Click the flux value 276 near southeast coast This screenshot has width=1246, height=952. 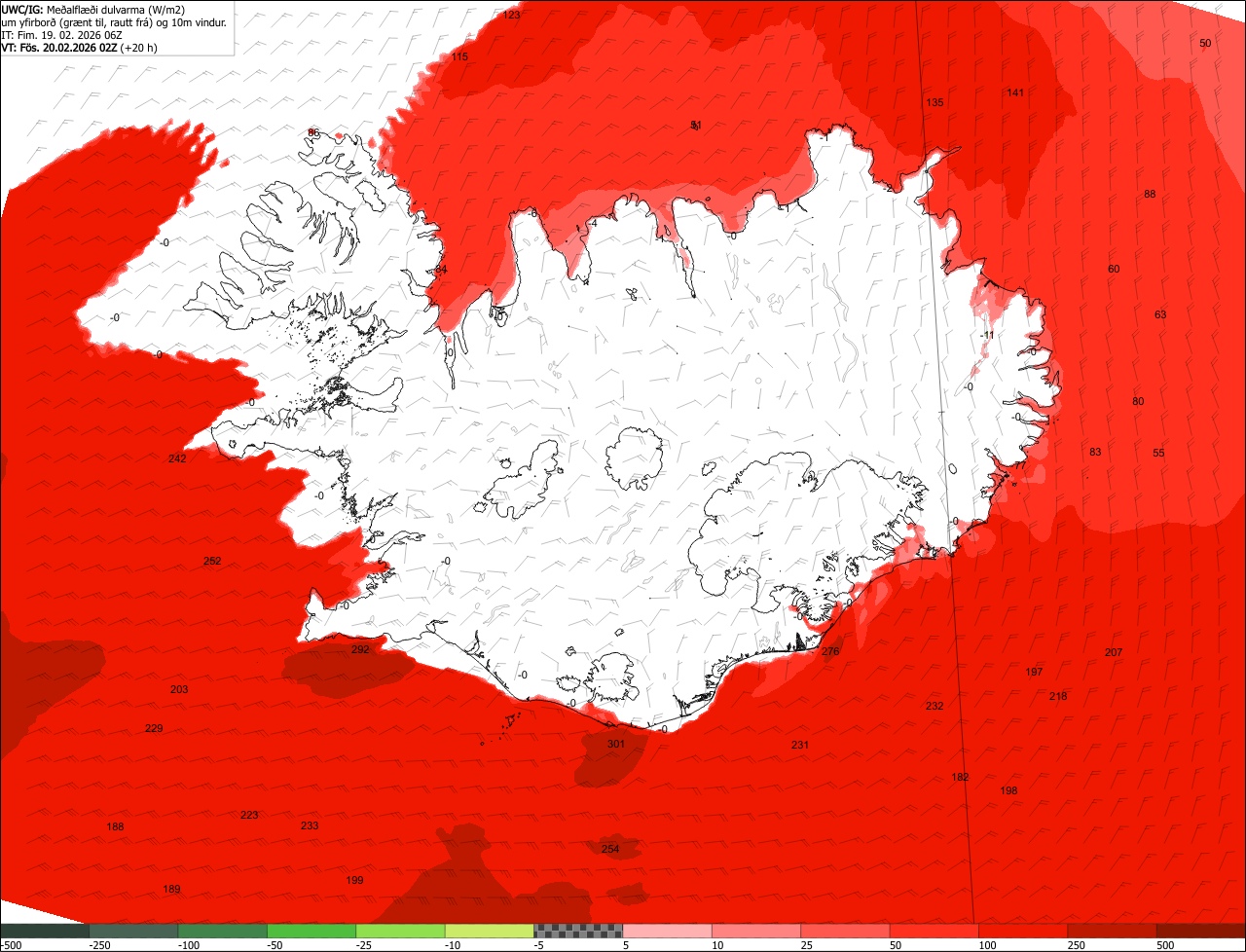pyautogui.click(x=830, y=651)
